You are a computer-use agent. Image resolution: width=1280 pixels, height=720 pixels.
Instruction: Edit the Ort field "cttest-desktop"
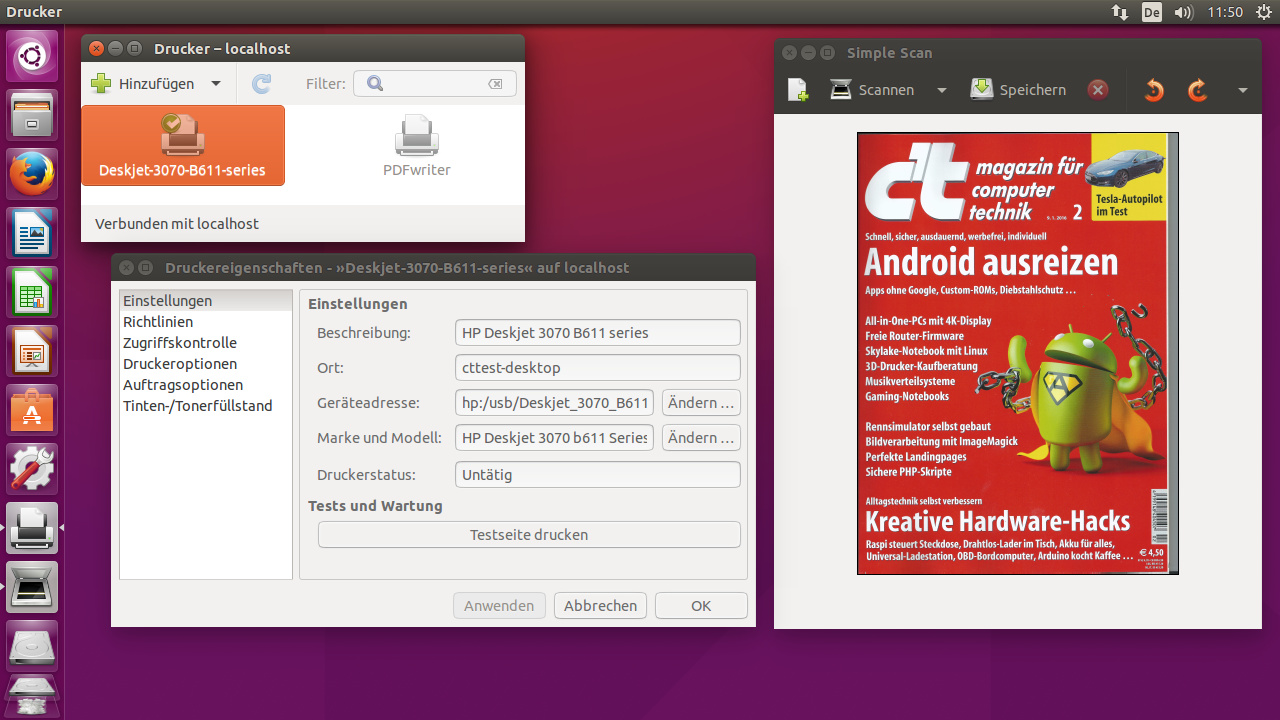click(x=597, y=368)
